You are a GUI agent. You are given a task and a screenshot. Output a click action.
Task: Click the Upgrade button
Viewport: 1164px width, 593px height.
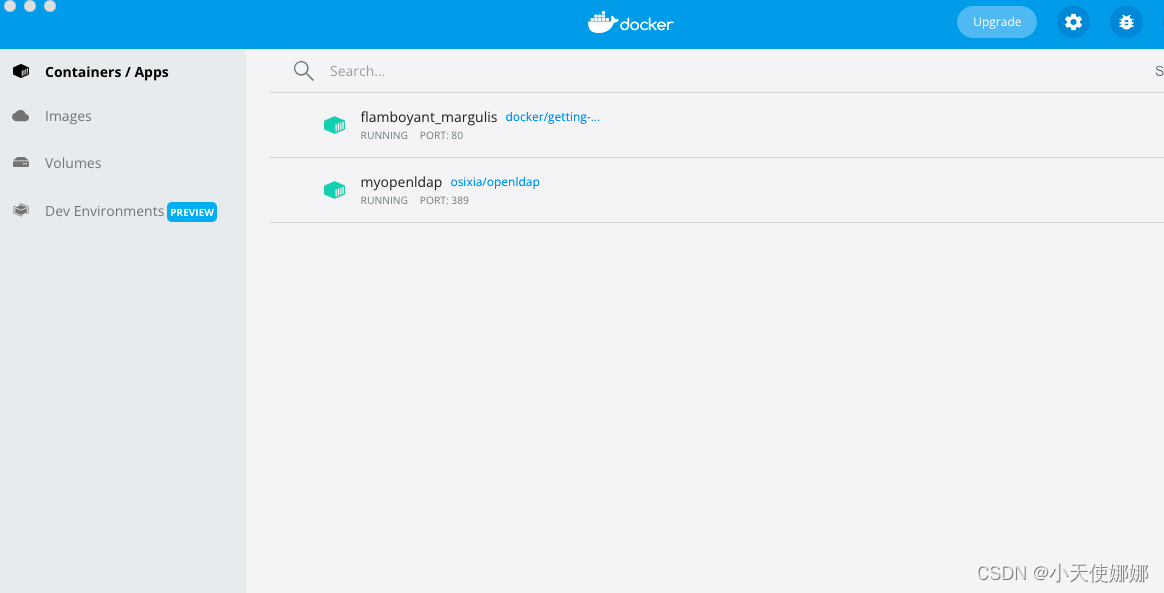[x=996, y=22]
